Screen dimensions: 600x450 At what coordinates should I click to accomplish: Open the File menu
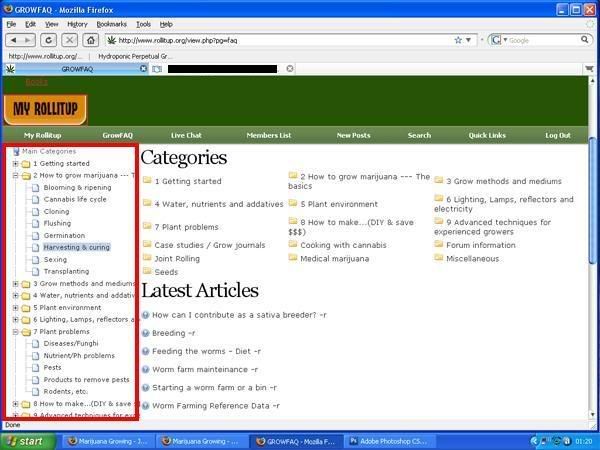[11, 24]
